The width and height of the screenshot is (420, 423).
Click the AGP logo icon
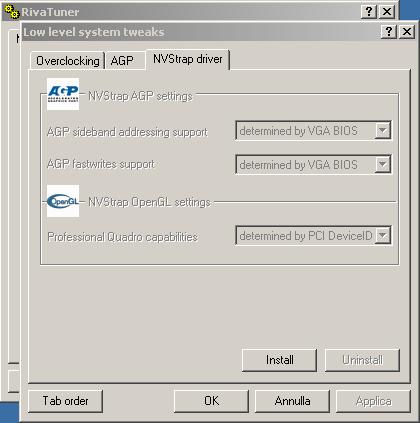[x=63, y=94]
